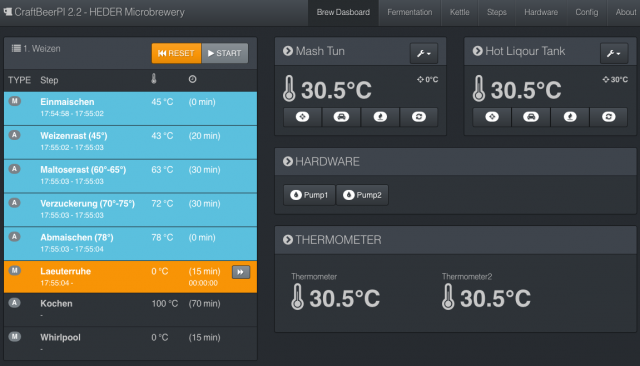The image size is (640, 366).
Task: Collapse the HARDWARE section arrow
Action: coord(288,161)
